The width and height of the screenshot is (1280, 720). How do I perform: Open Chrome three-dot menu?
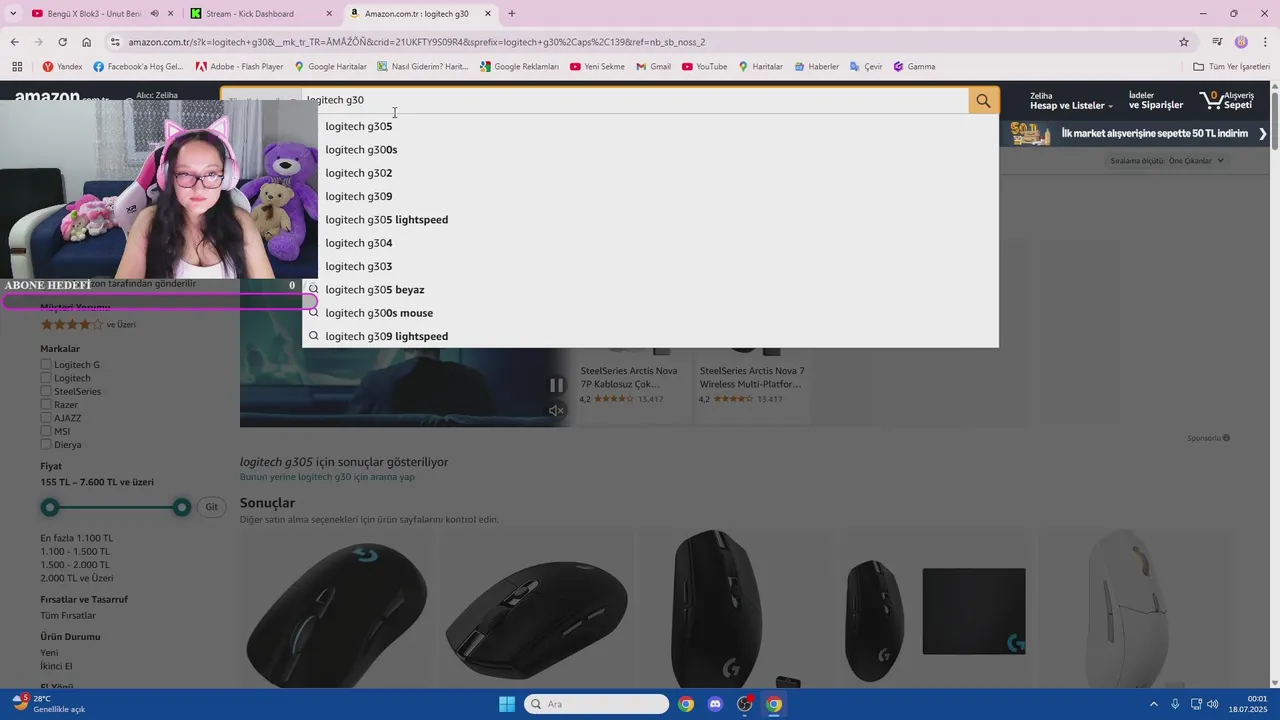coord(1264,42)
